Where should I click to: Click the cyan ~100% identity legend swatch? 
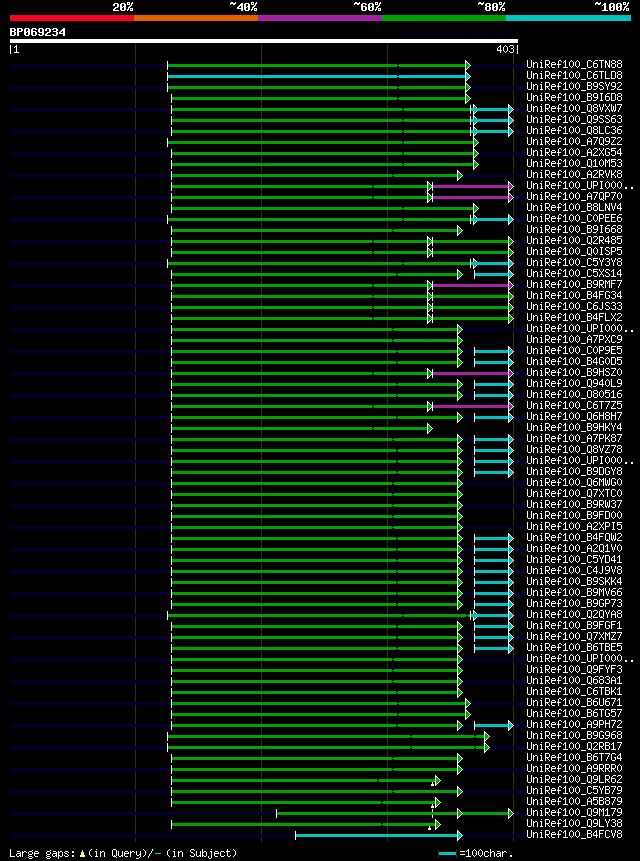pyautogui.click(x=569, y=18)
